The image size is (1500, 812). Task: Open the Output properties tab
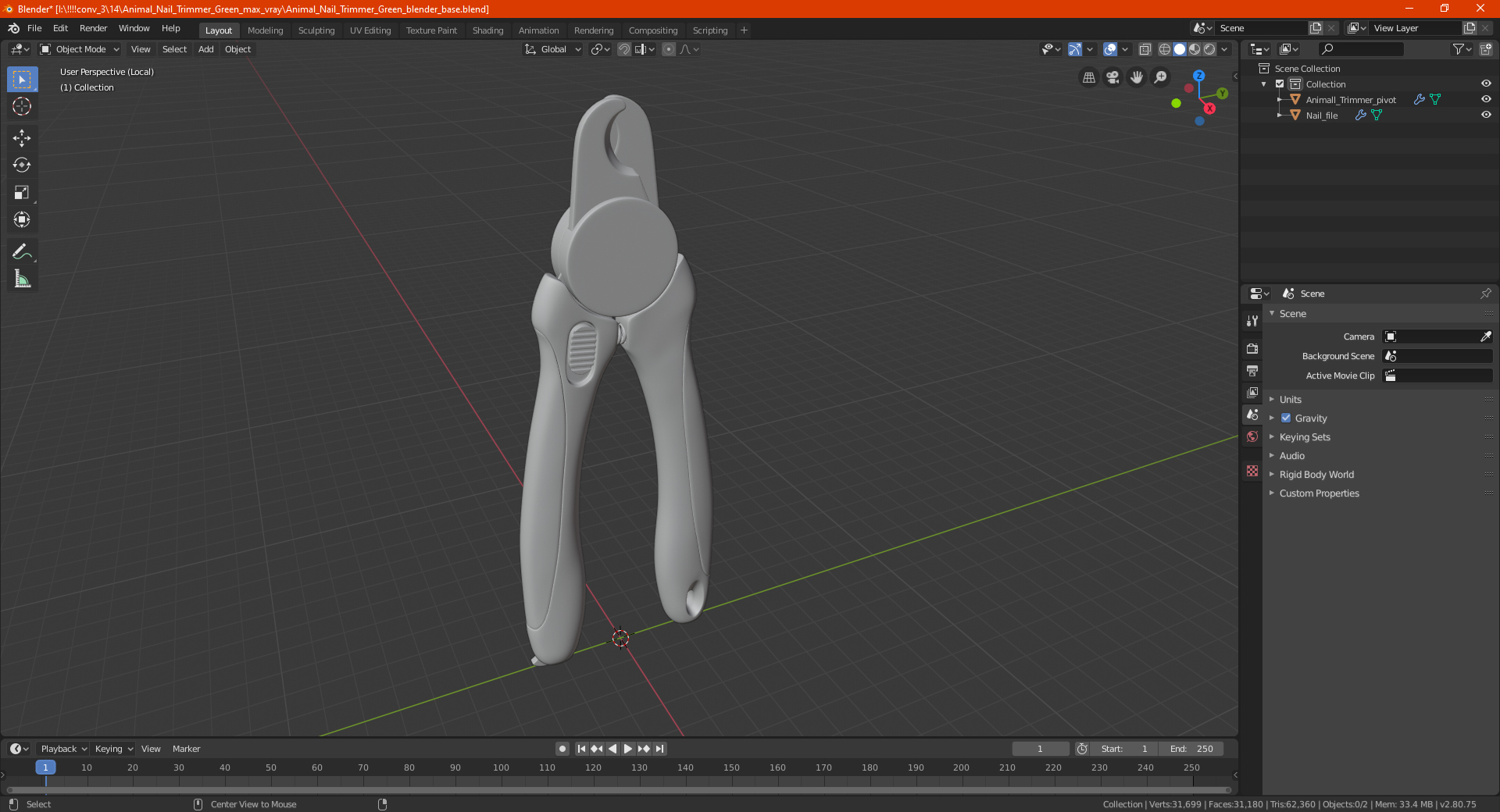pyautogui.click(x=1252, y=370)
